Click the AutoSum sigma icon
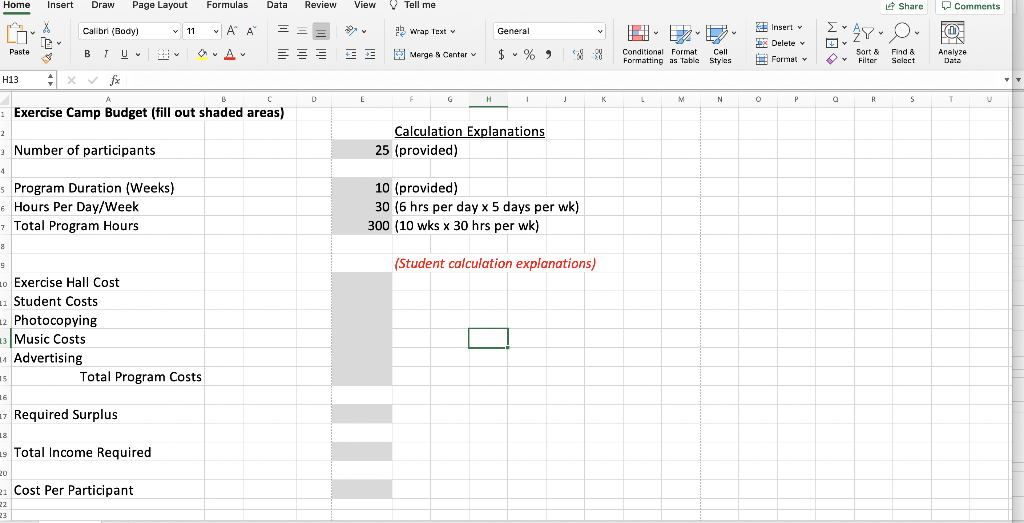 (x=831, y=28)
